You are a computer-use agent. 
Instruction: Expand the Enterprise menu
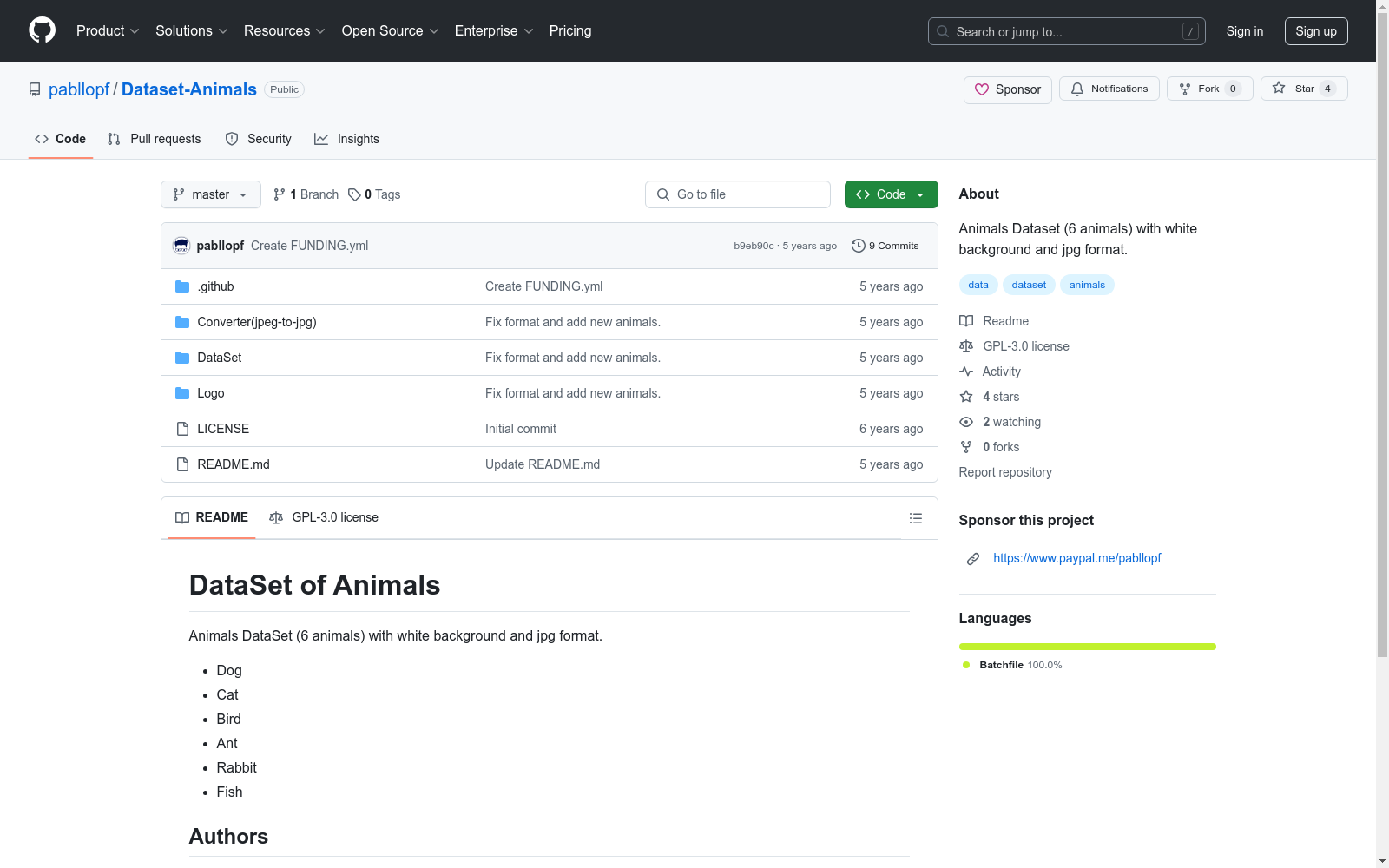tap(494, 31)
